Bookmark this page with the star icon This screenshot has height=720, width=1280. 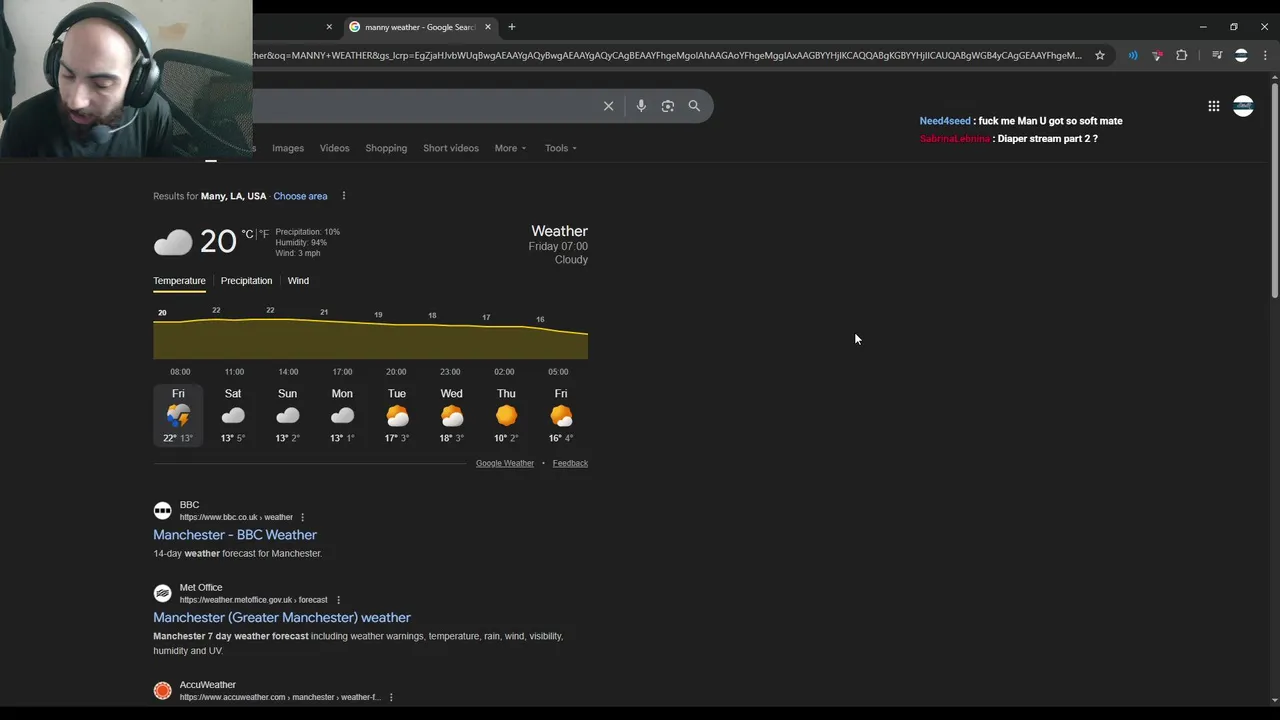pyautogui.click(x=1100, y=55)
